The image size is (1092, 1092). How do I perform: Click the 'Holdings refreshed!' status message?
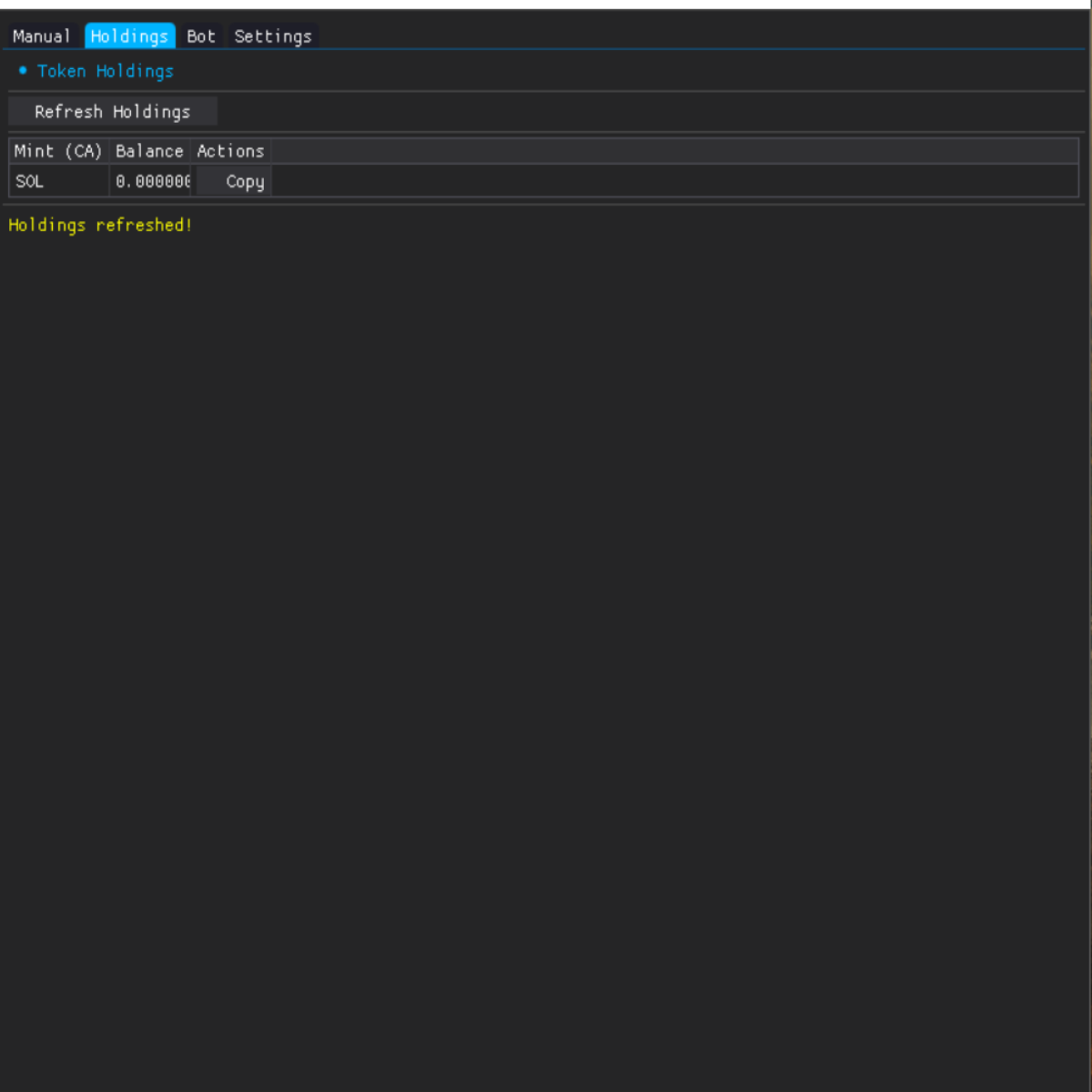point(100,225)
